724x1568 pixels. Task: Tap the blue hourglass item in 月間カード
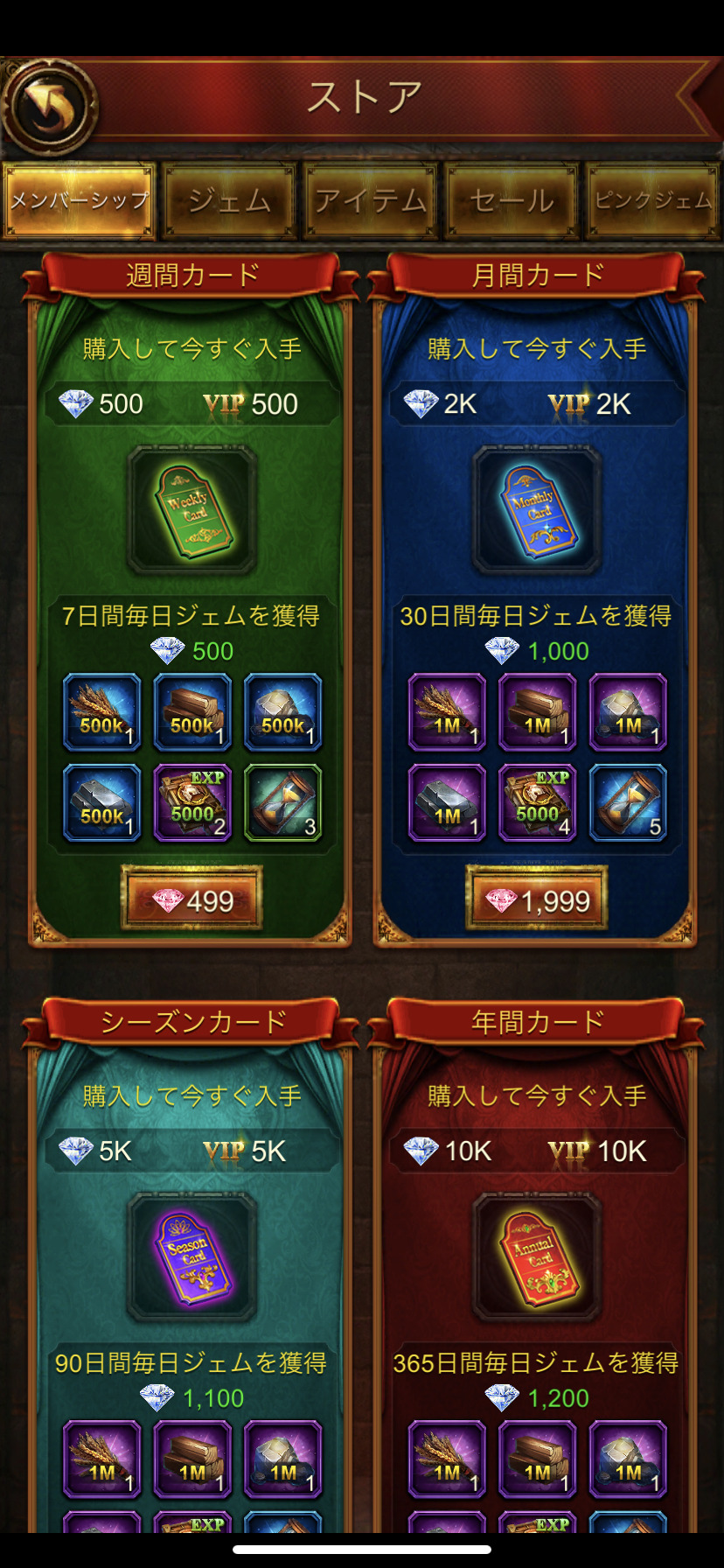tap(628, 803)
